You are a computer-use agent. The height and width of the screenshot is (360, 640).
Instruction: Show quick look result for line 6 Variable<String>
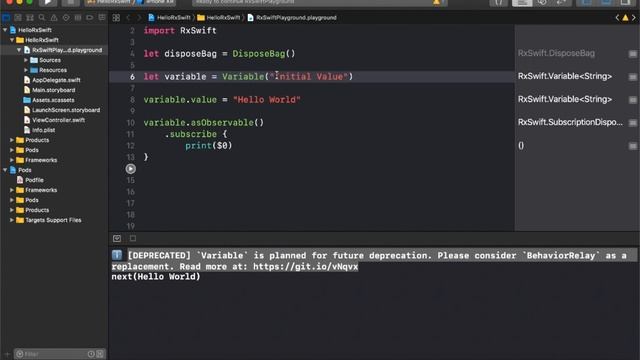(633, 77)
